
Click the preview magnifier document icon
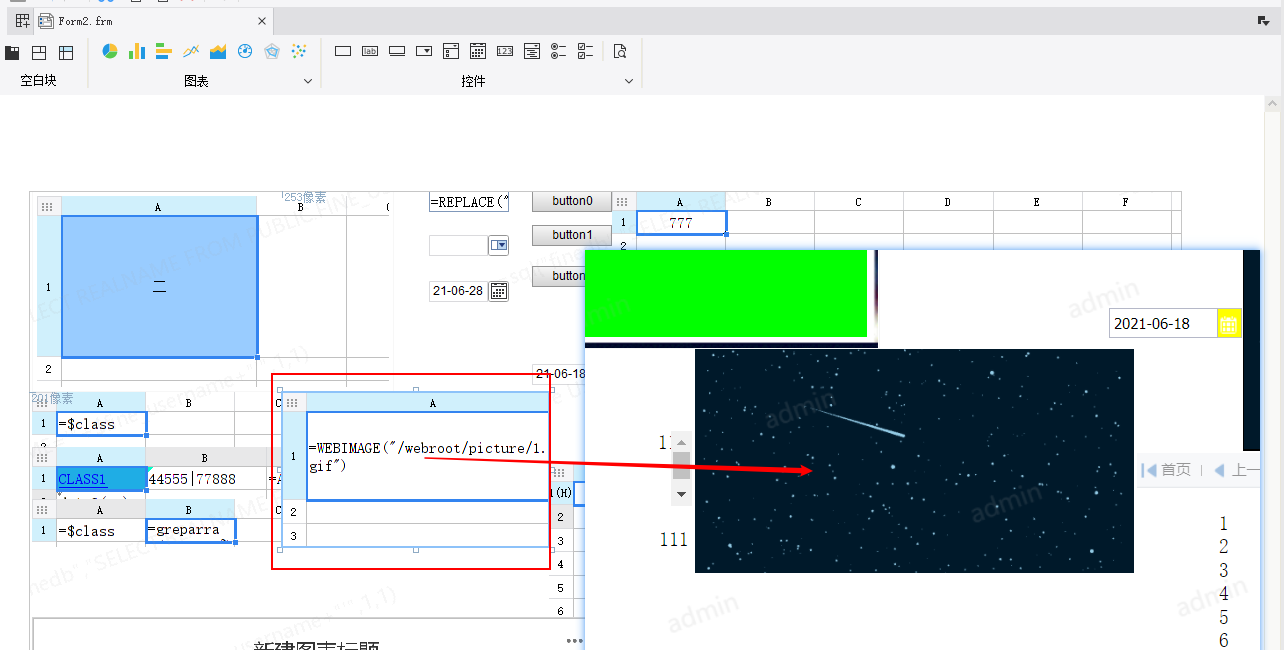(x=620, y=51)
